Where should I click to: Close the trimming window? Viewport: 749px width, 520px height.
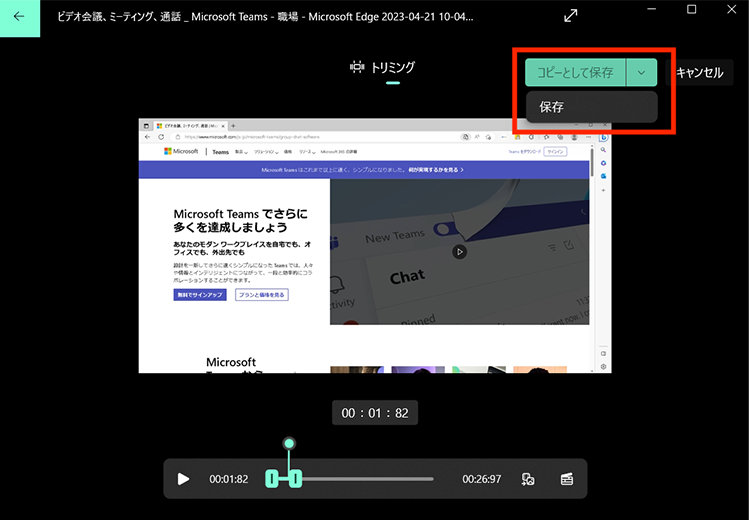[732, 10]
